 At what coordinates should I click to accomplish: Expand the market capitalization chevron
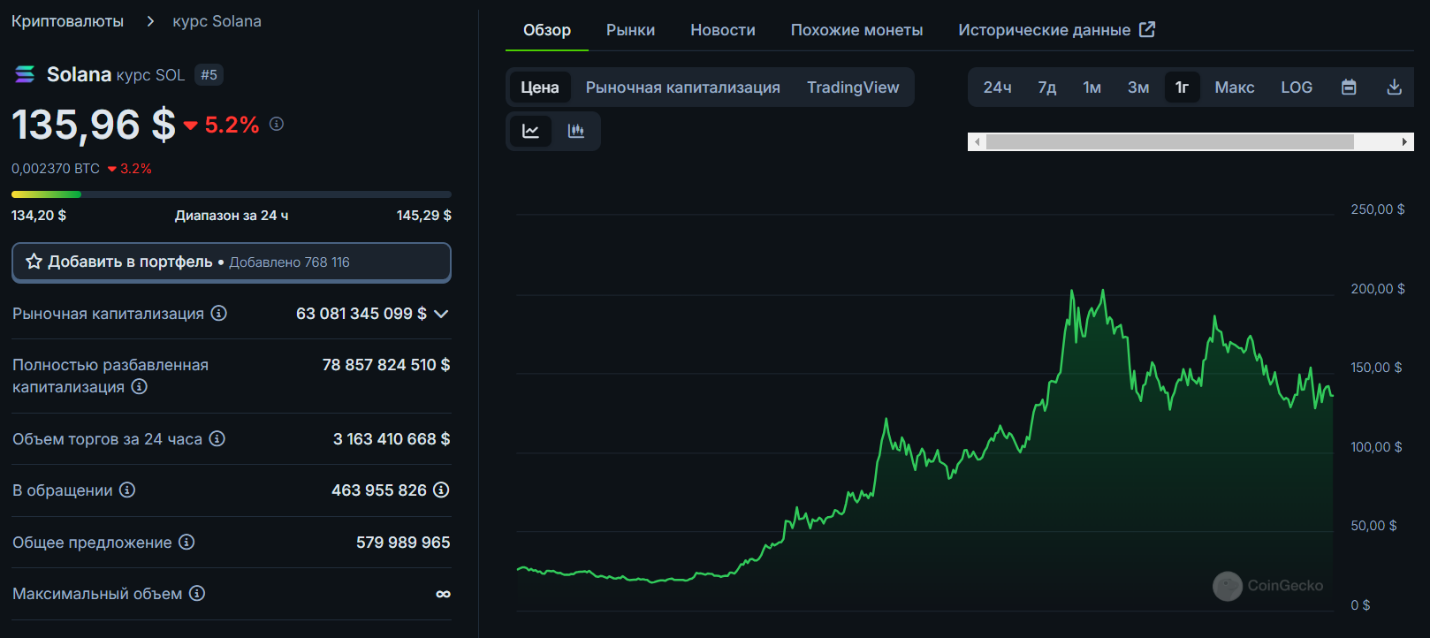(x=441, y=314)
